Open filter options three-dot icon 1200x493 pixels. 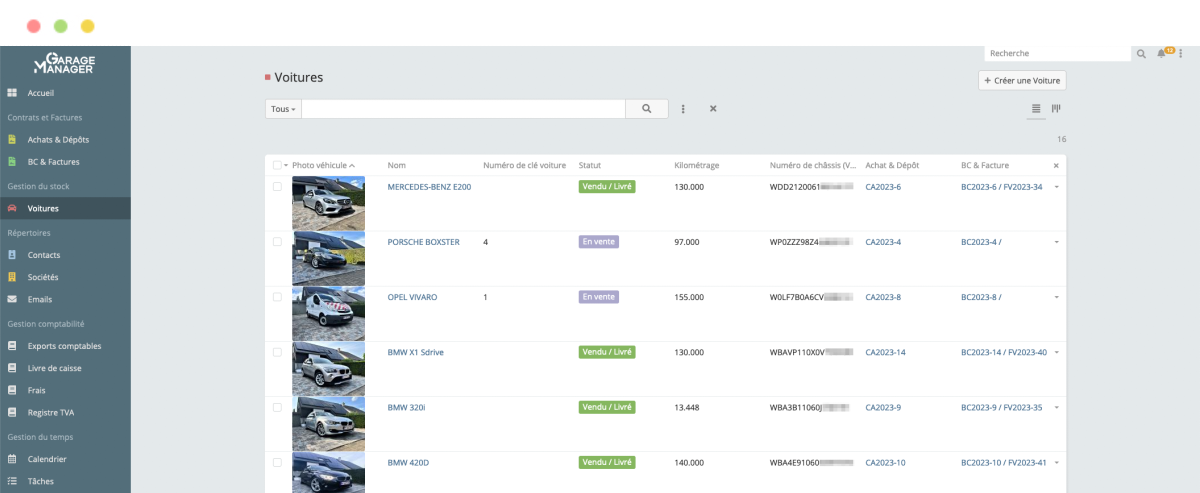(683, 109)
